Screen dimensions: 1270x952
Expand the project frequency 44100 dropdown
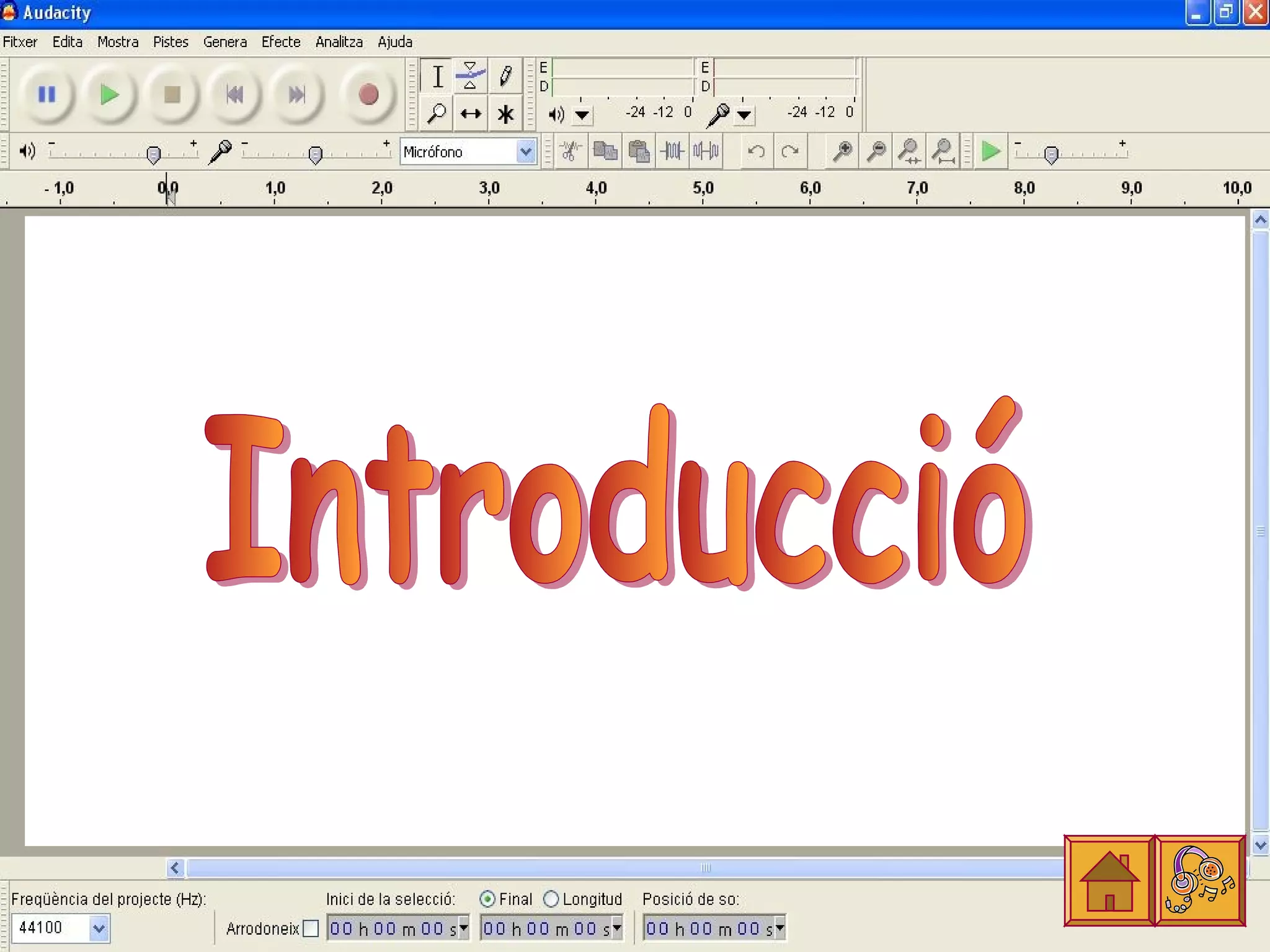click(99, 928)
